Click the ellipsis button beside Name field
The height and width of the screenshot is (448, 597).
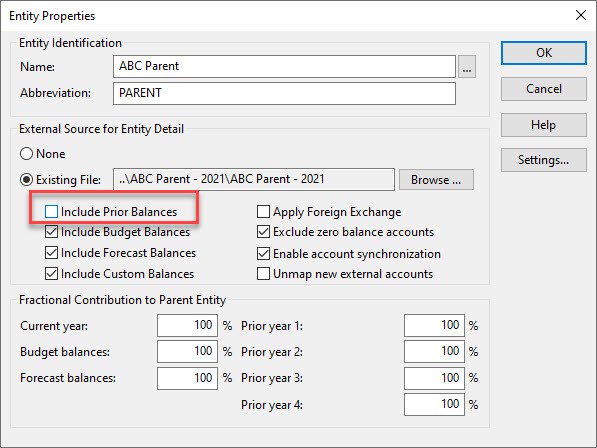click(x=467, y=67)
